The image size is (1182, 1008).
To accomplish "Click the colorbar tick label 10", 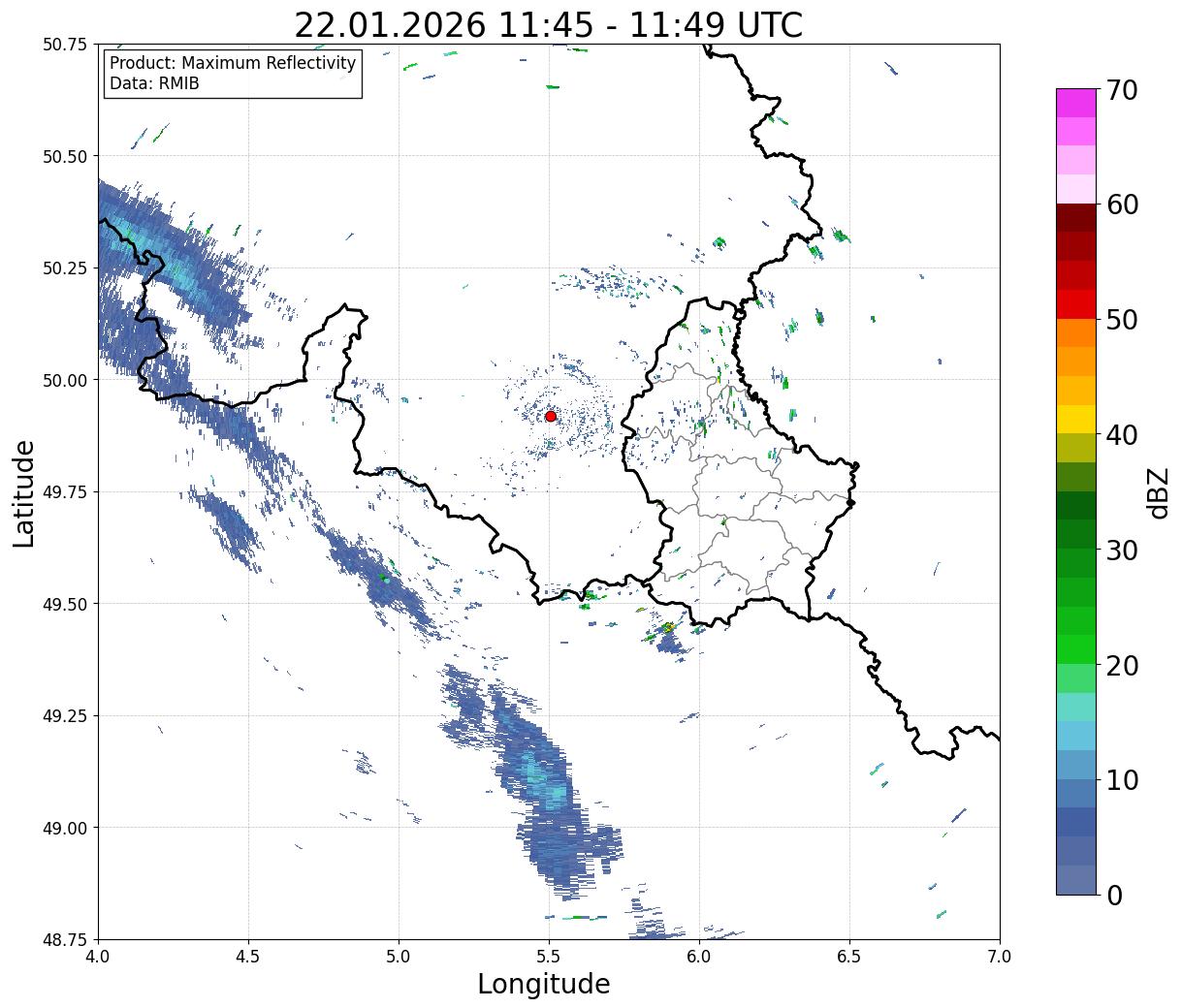I will coord(1121,779).
